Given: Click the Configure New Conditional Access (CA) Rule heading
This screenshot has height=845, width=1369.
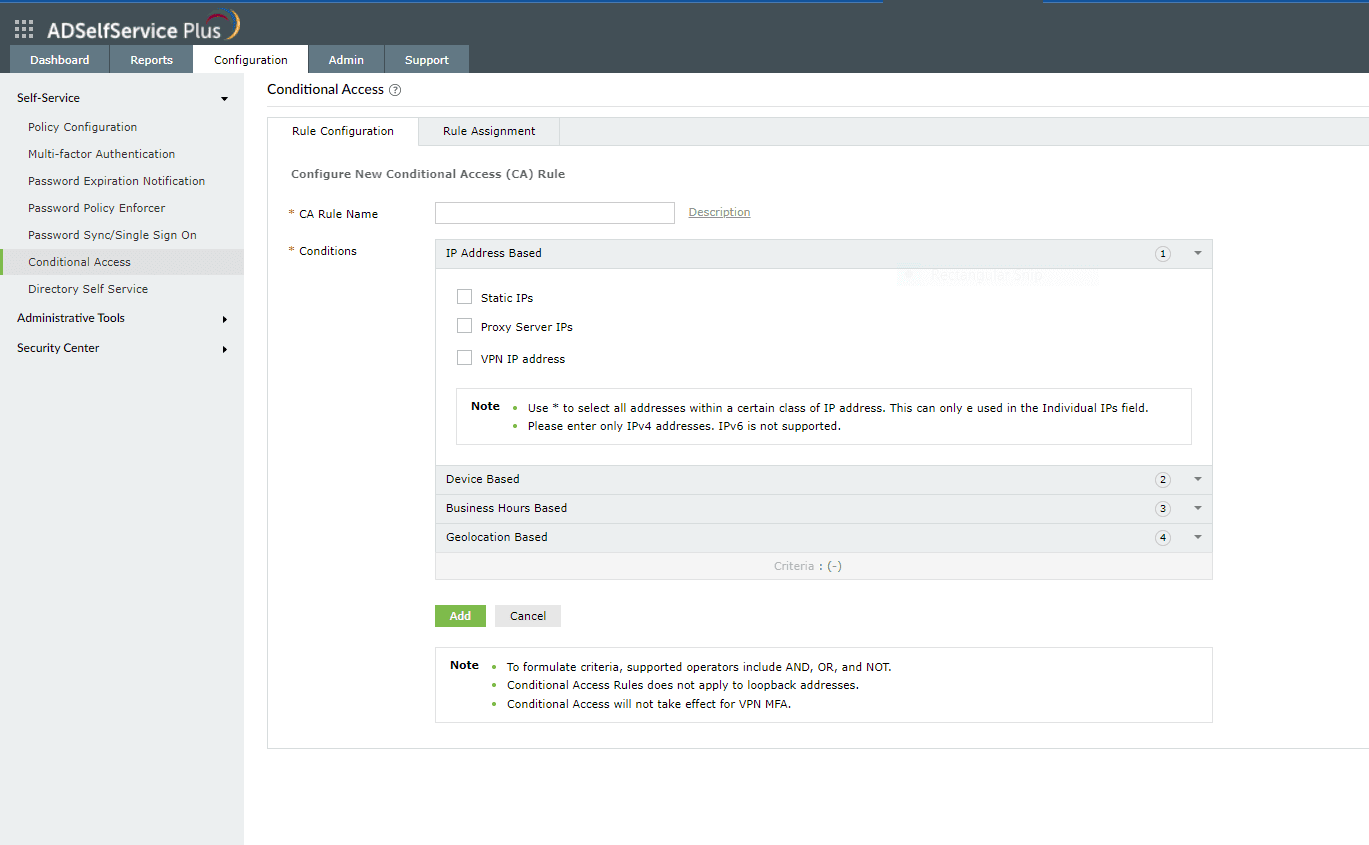Looking at the screenshot, I should [x=428, y=174].
